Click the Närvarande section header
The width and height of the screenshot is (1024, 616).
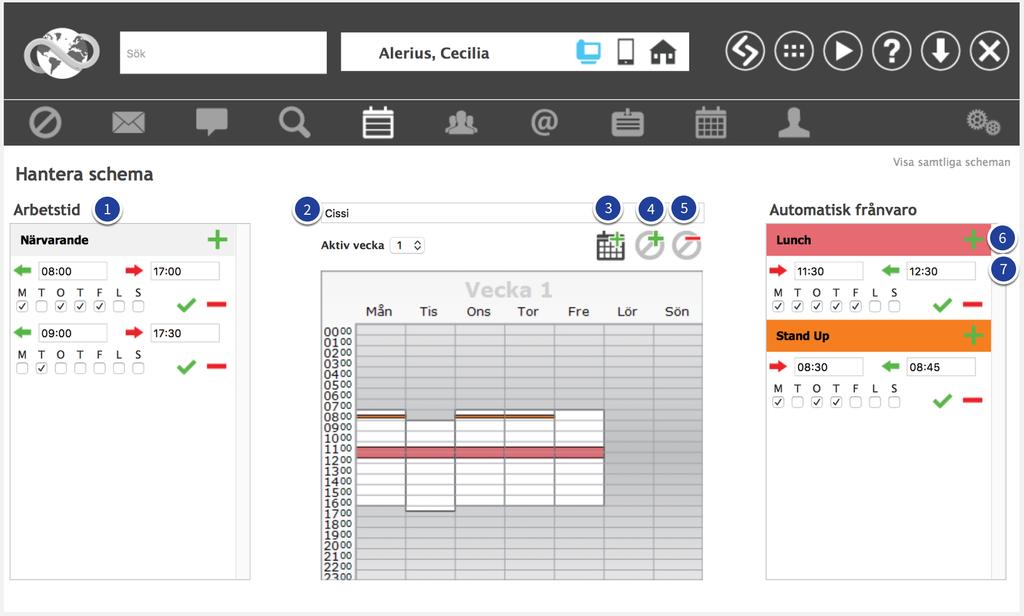(123, 240)
